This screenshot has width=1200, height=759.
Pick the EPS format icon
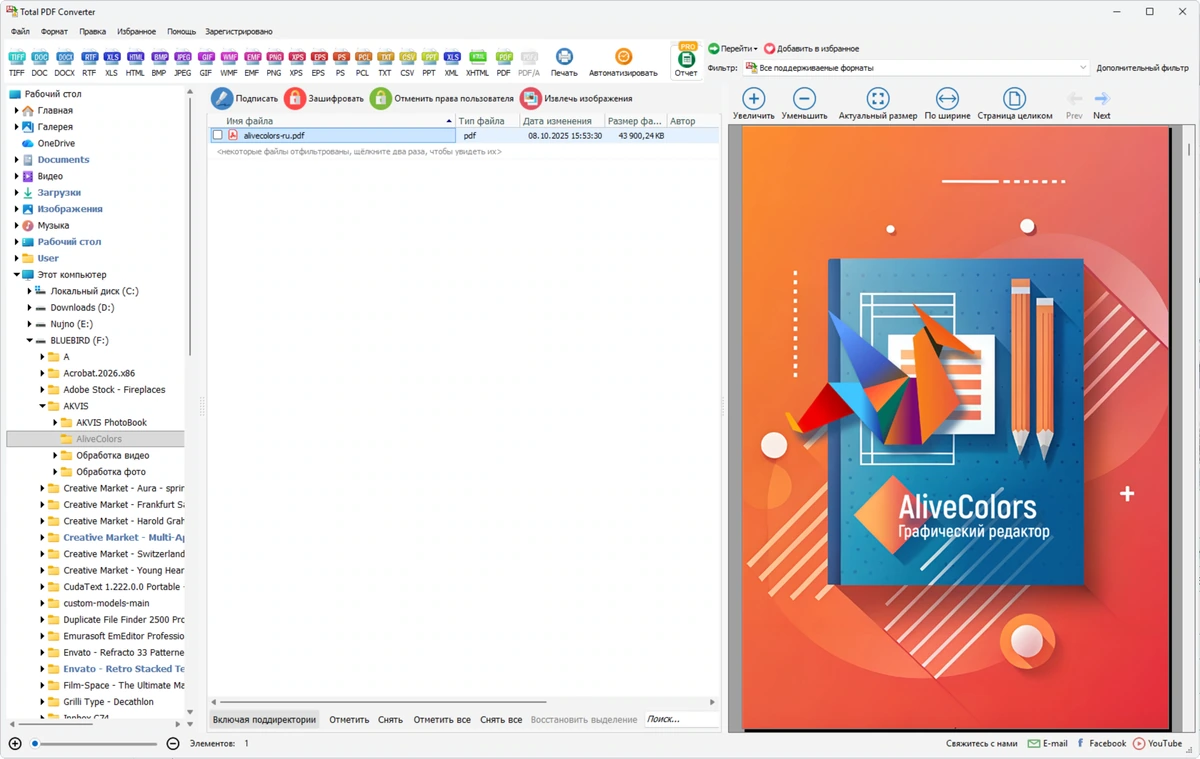click(319, 64)
